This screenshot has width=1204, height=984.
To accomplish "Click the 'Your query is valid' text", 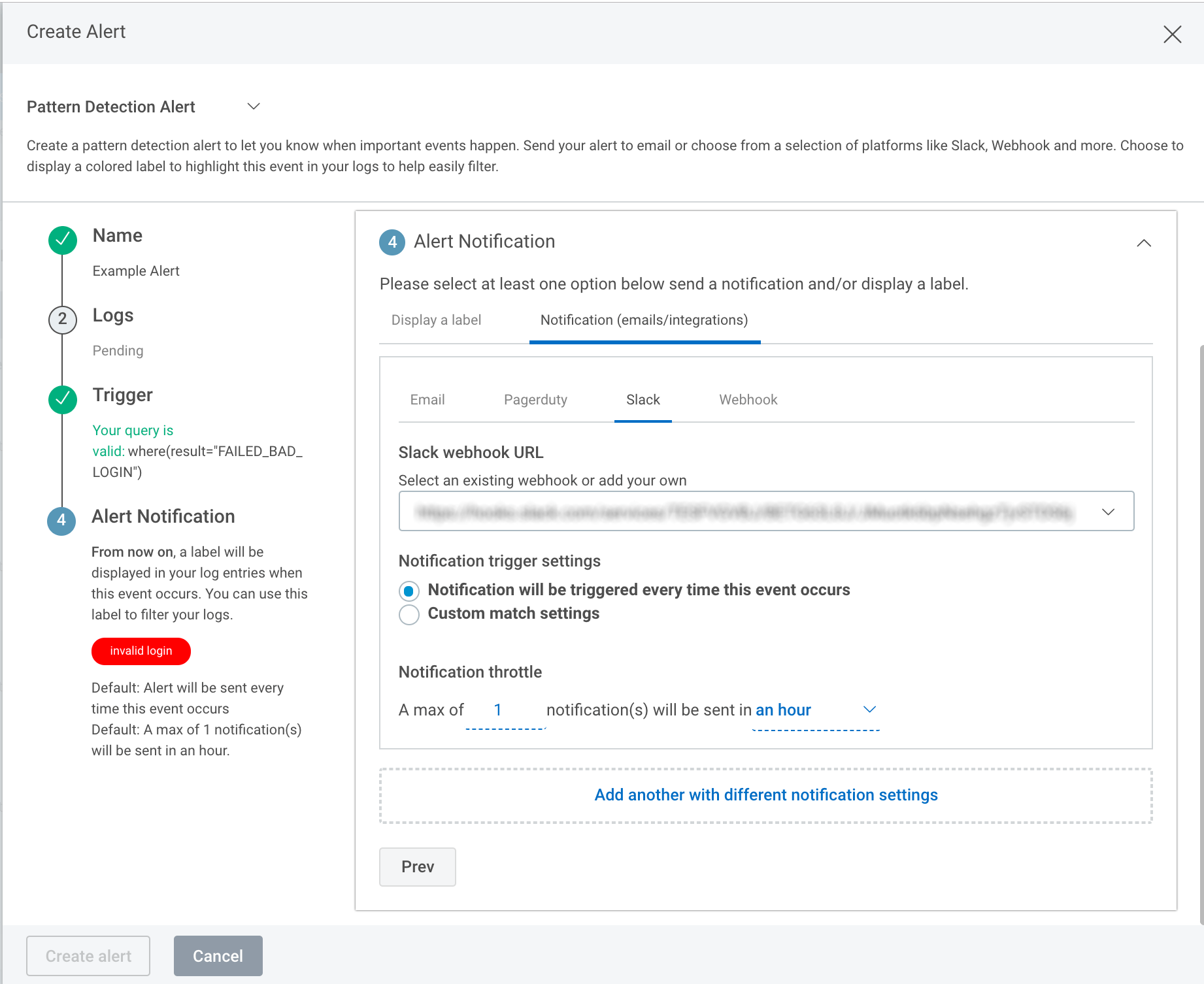I will 133,440.
